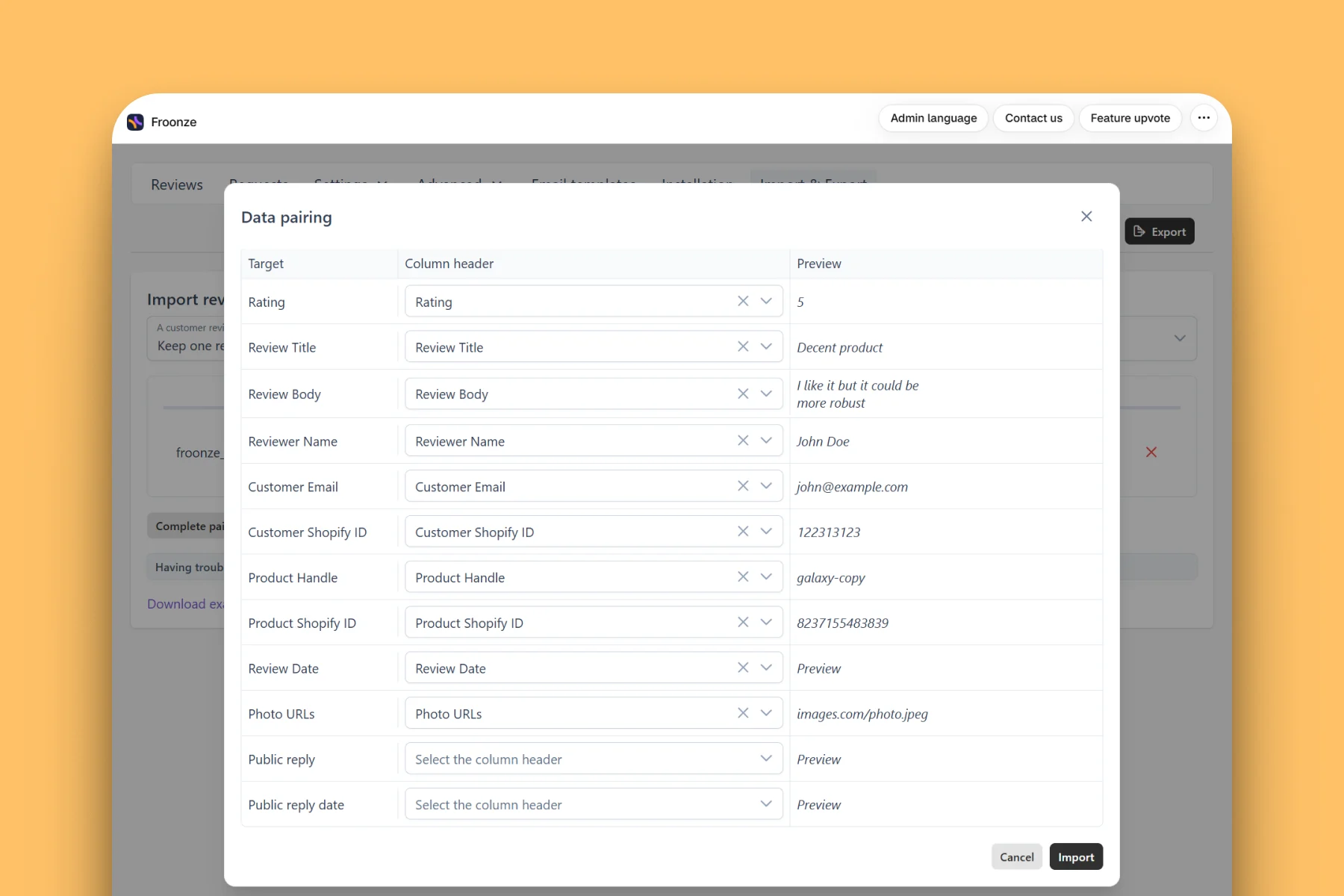Click the Contact us button
The width and height of the screenshot is (1344, 896).
[x=1033, y=118]
